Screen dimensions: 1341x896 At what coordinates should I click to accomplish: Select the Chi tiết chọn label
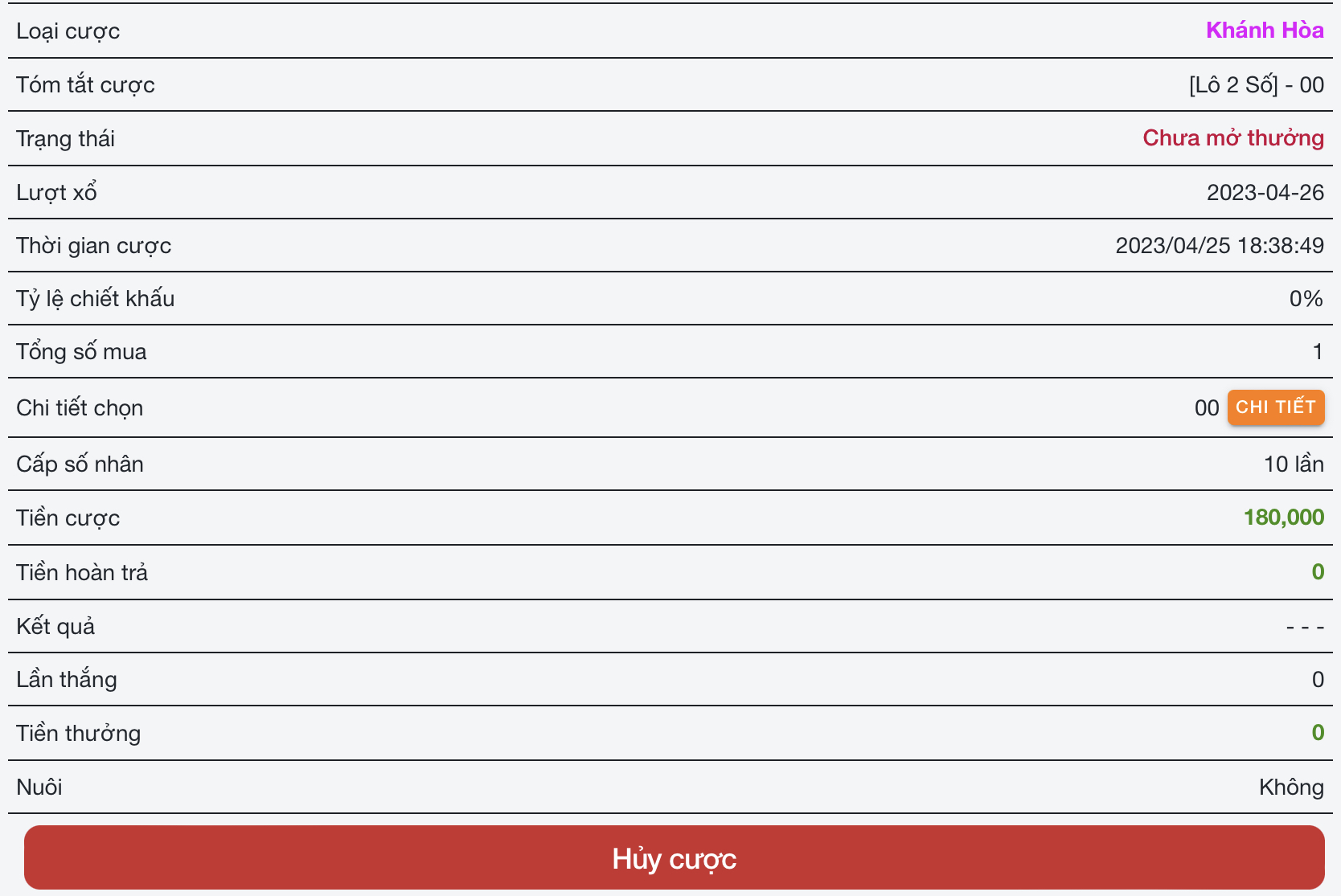pos(80,408)
